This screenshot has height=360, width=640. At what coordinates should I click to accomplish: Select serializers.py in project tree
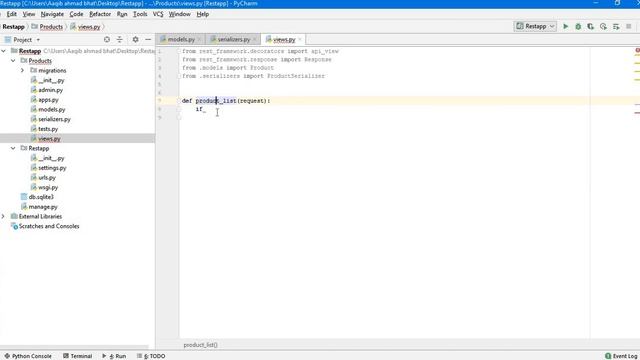pyautogui.click(x=54, y=119)
